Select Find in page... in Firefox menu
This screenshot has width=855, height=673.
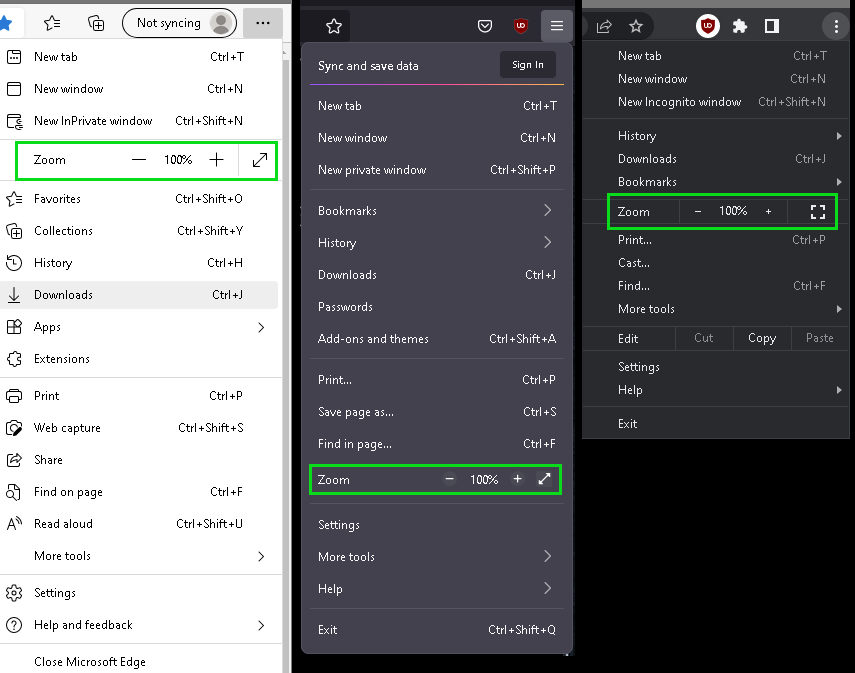click(436, 444)
